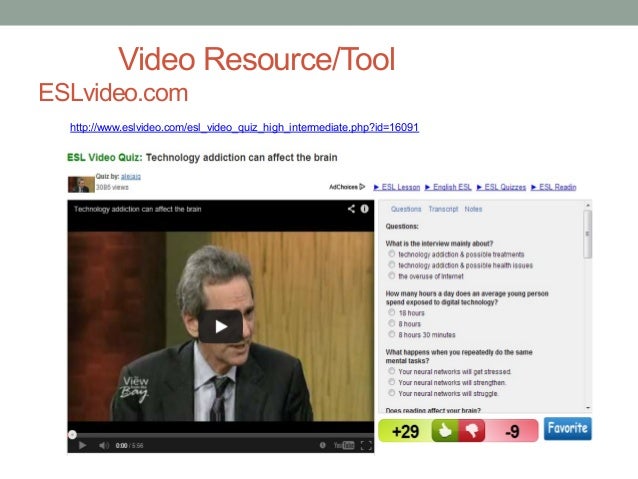Switch to the Questions tab

coord(406,209)
